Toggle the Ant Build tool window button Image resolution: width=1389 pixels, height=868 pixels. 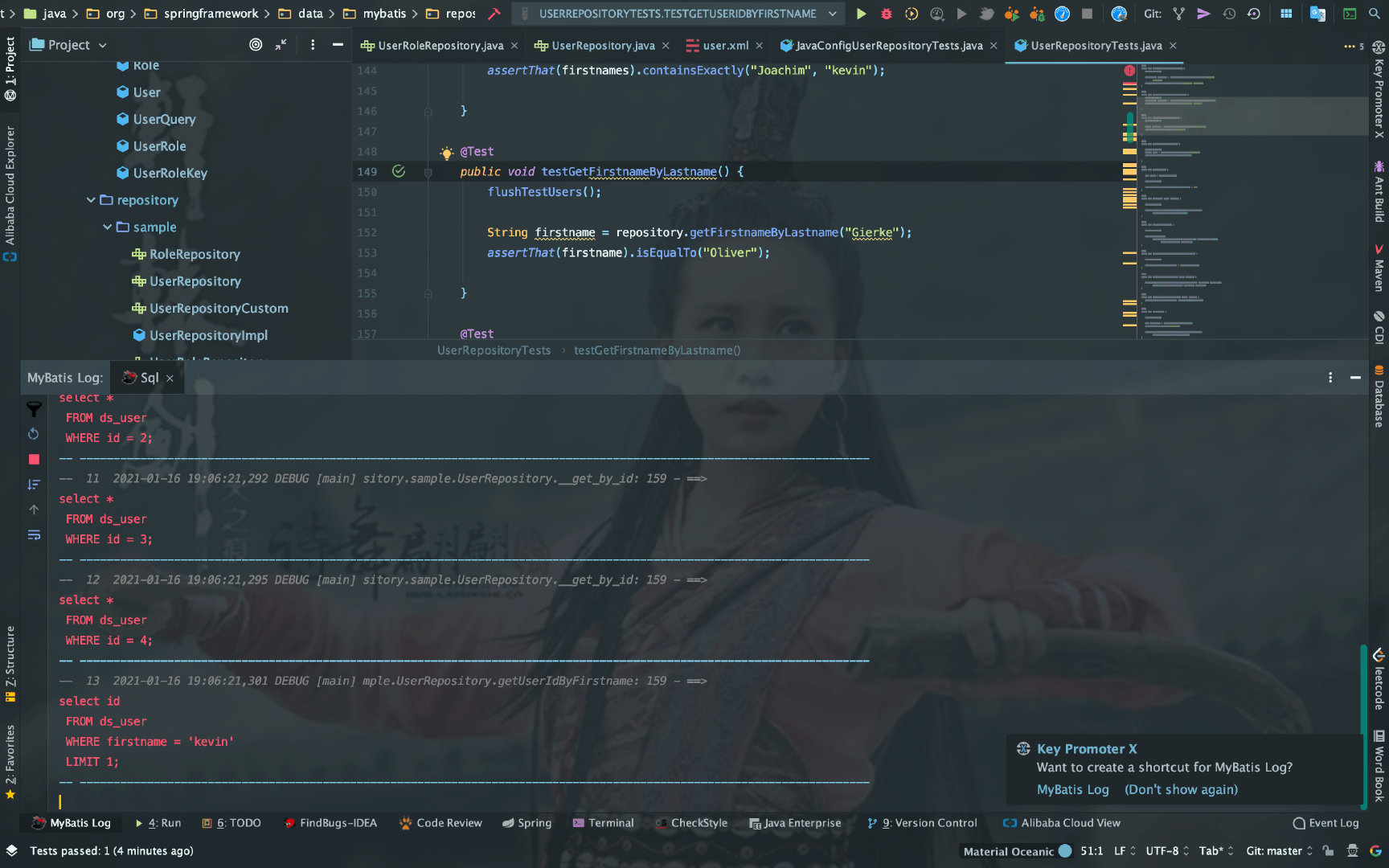coord(1379,191)
